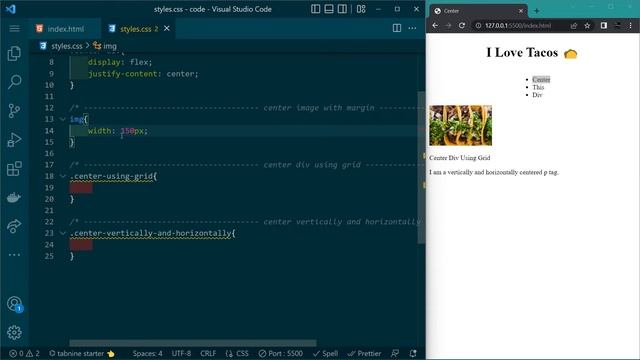The height and width of the screenshot is (360, 640).
Task: Open the Run and Debug view
Action: pos(14,140)
